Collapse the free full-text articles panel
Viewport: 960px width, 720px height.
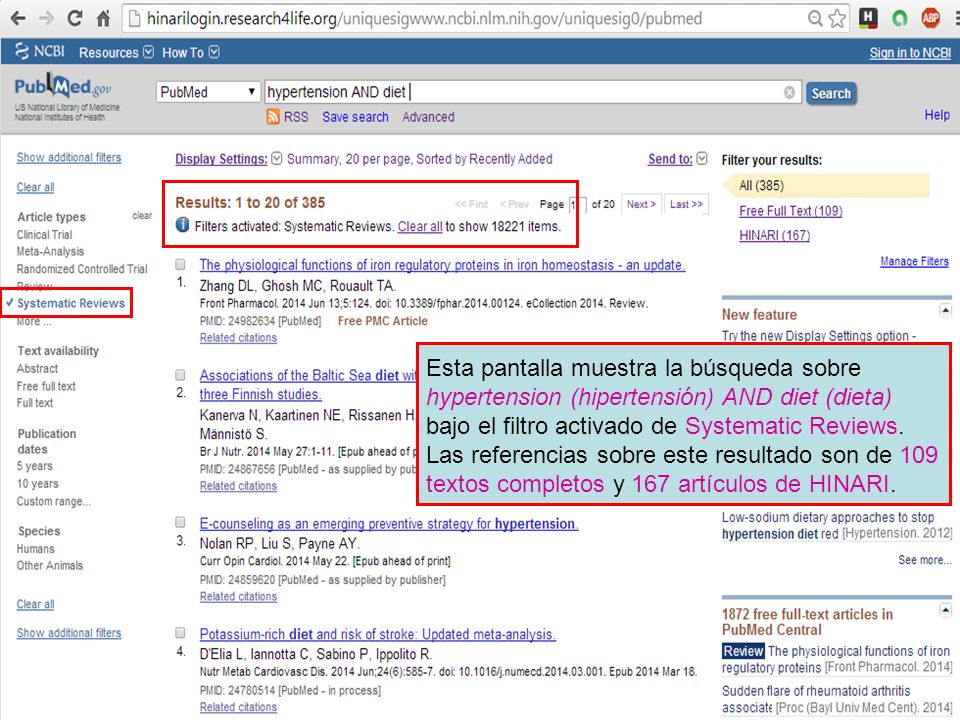point(945,610)
